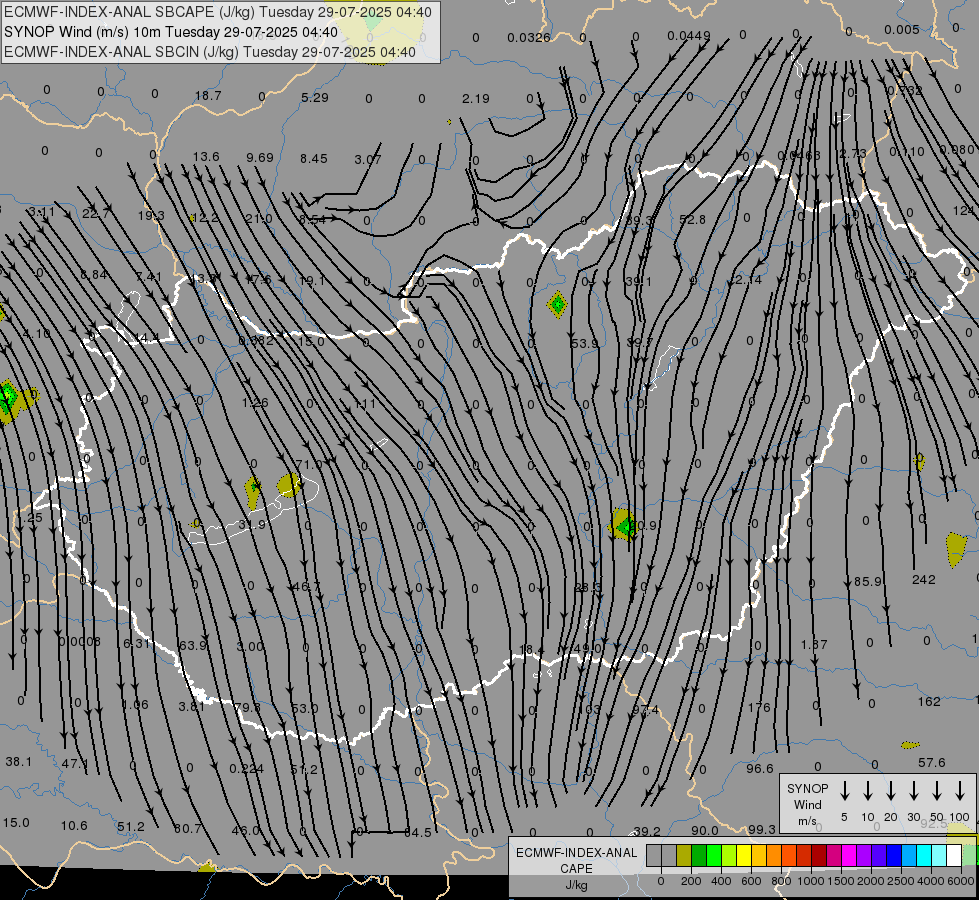Click the CAPE value 176
Image resolution: width=979 pixels, height=900 pixels.
click(x=759, y=708)
